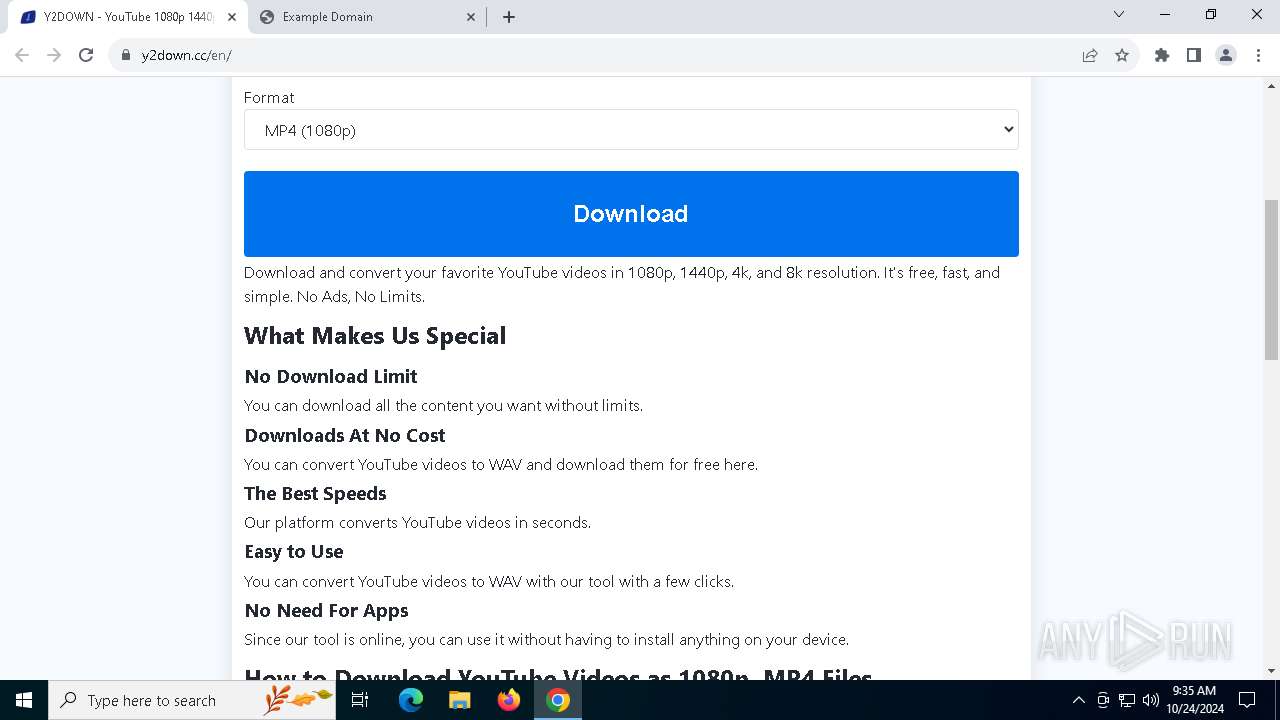Click the scrollbar up arrow
The image size is (1280, 720).
pyautogui.click(x=1271, y=86)
